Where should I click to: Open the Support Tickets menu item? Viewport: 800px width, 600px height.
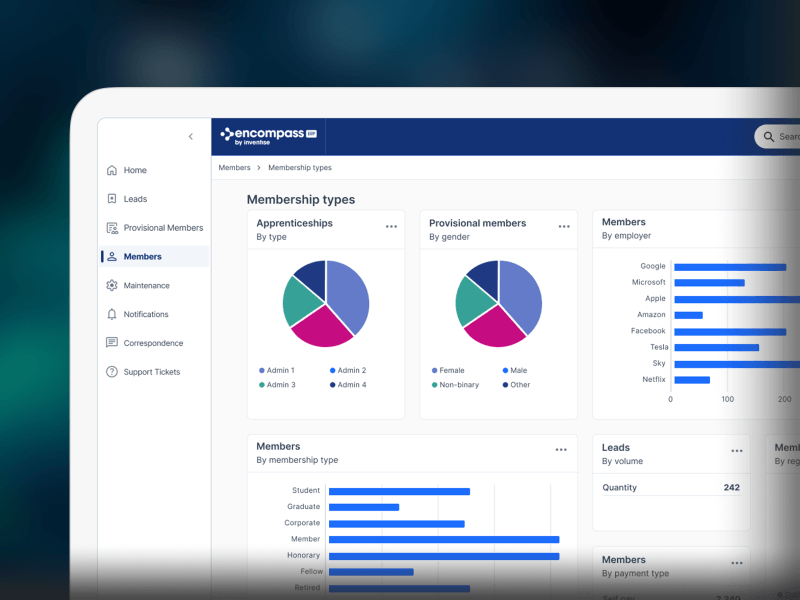coord(151,372)
